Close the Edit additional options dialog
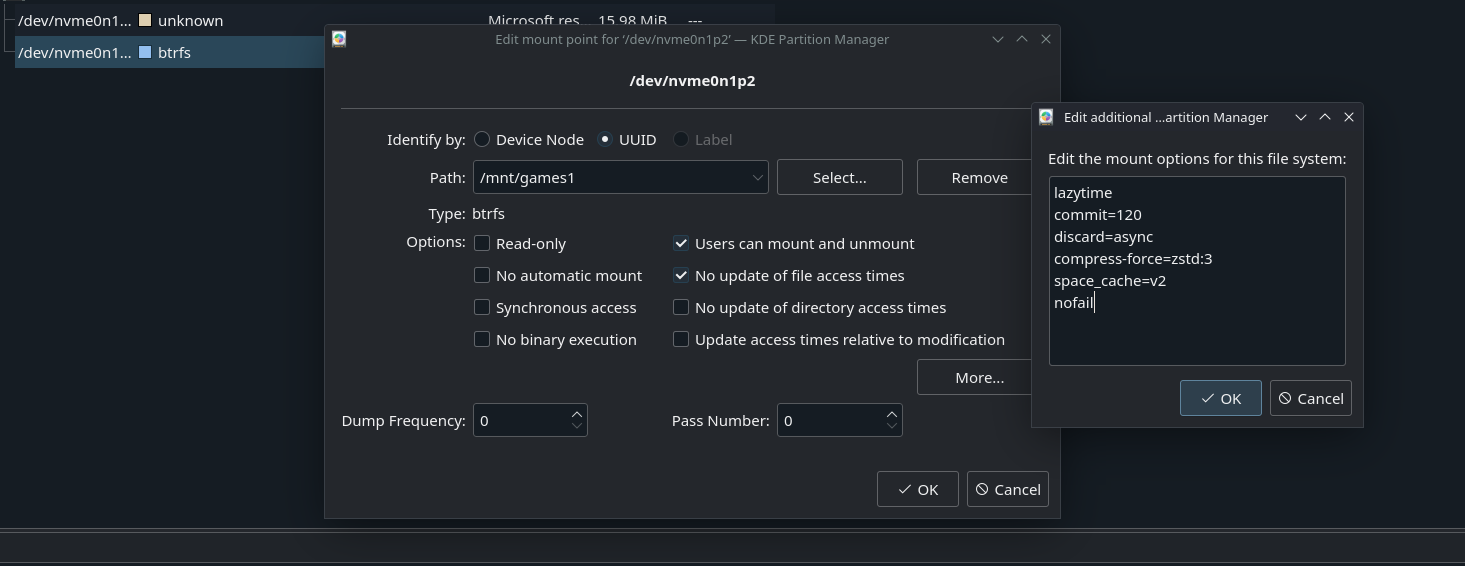Image resolution: width=1465 pixels, height=566 pixels. coord(1348,117)
